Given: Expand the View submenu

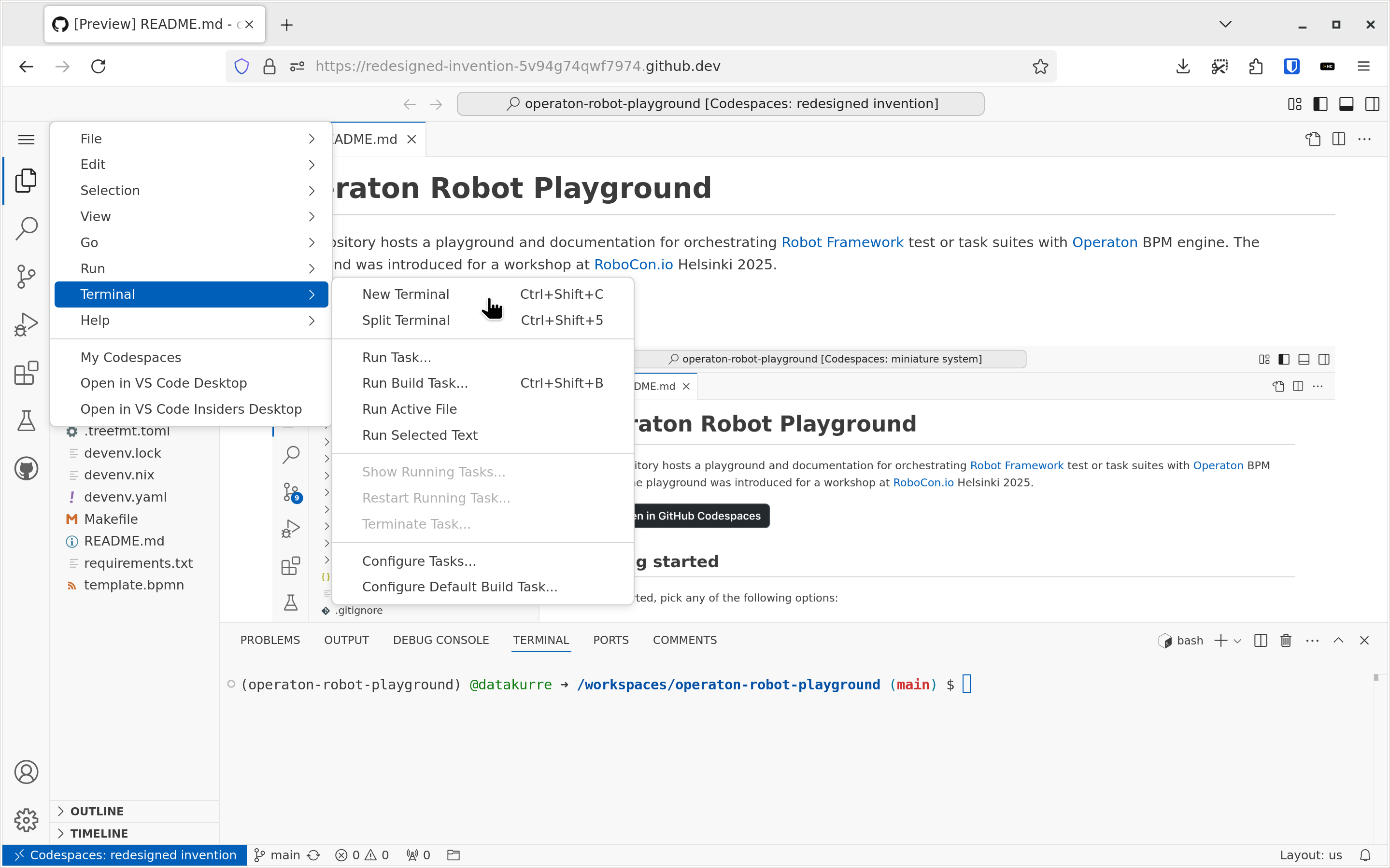Looking at the screenshot, I should 191,216.
